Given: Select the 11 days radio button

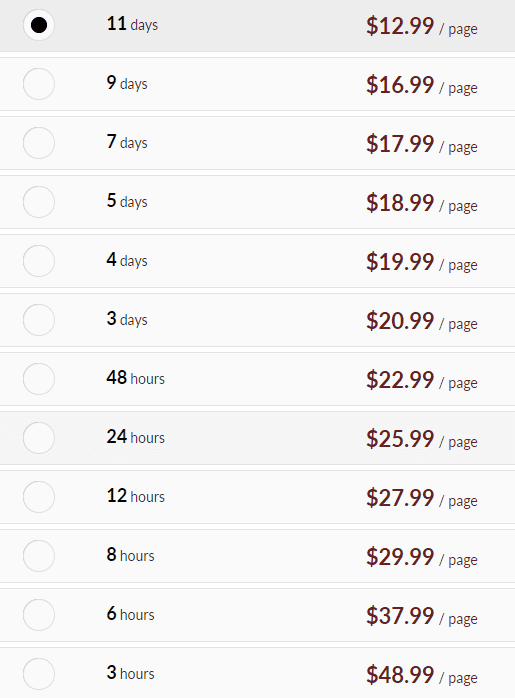Looking at the screenshot, I should (39, 25).
